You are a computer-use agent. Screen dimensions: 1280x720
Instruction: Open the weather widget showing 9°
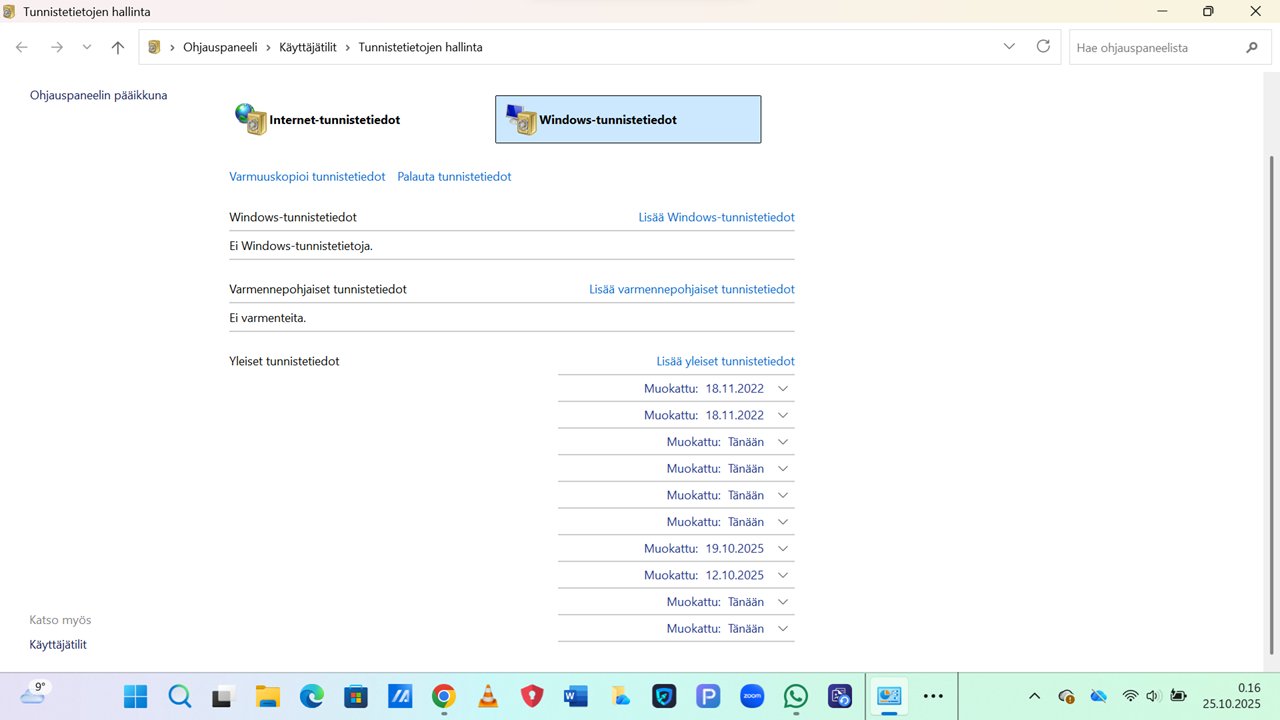click(x=33, y=693)
